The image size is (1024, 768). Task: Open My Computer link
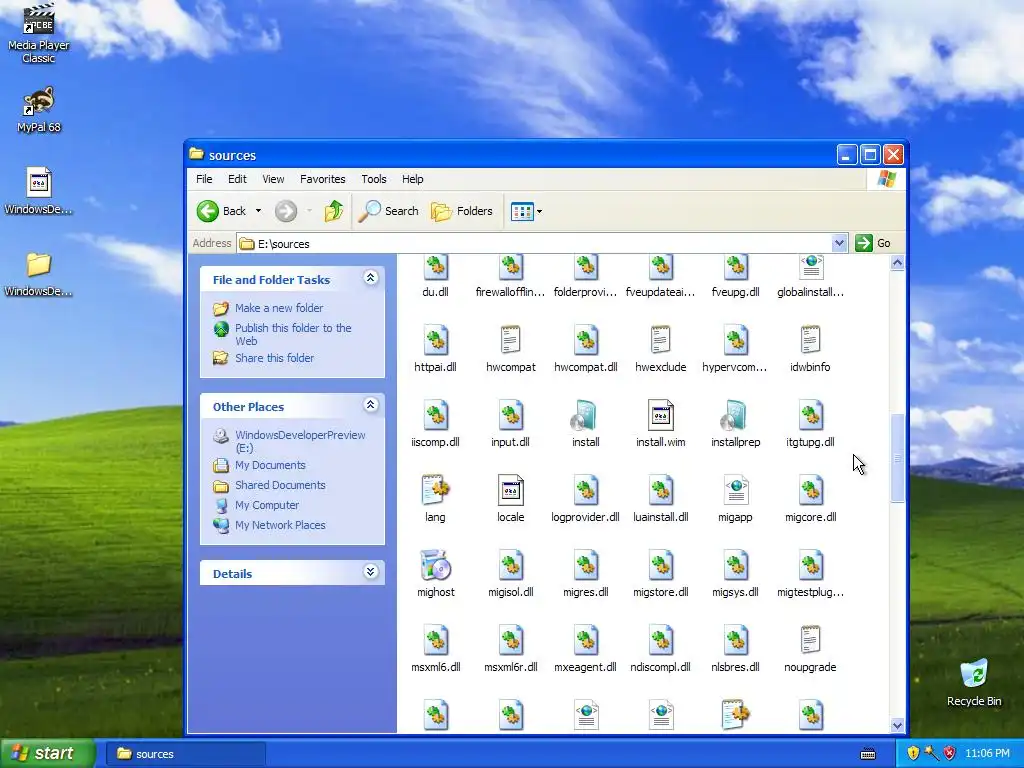tap(267, 505)
